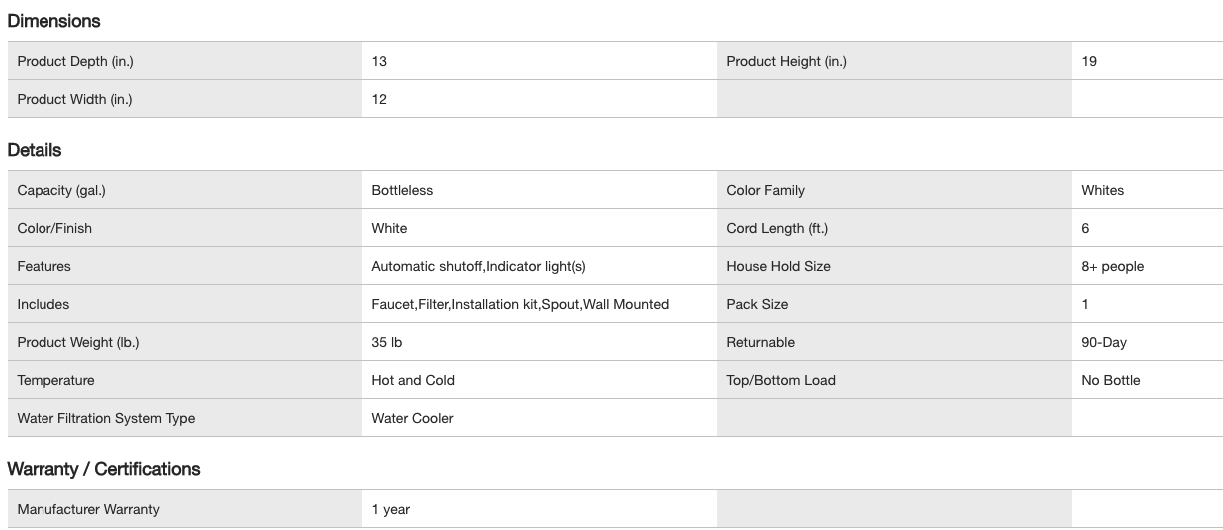Select the Water Filtration System Type label
The image size is (1223, 530).
[106, 418]
